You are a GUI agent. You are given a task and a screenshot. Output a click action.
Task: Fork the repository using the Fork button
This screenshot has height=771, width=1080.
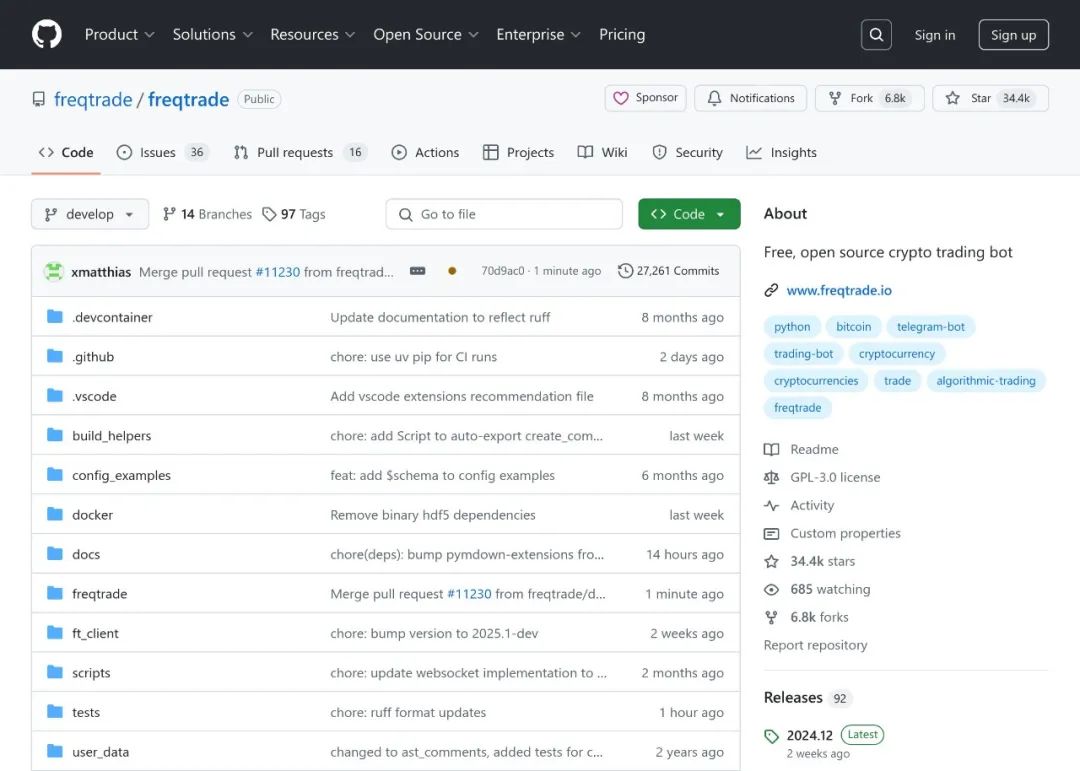click(x=869, y=98)
